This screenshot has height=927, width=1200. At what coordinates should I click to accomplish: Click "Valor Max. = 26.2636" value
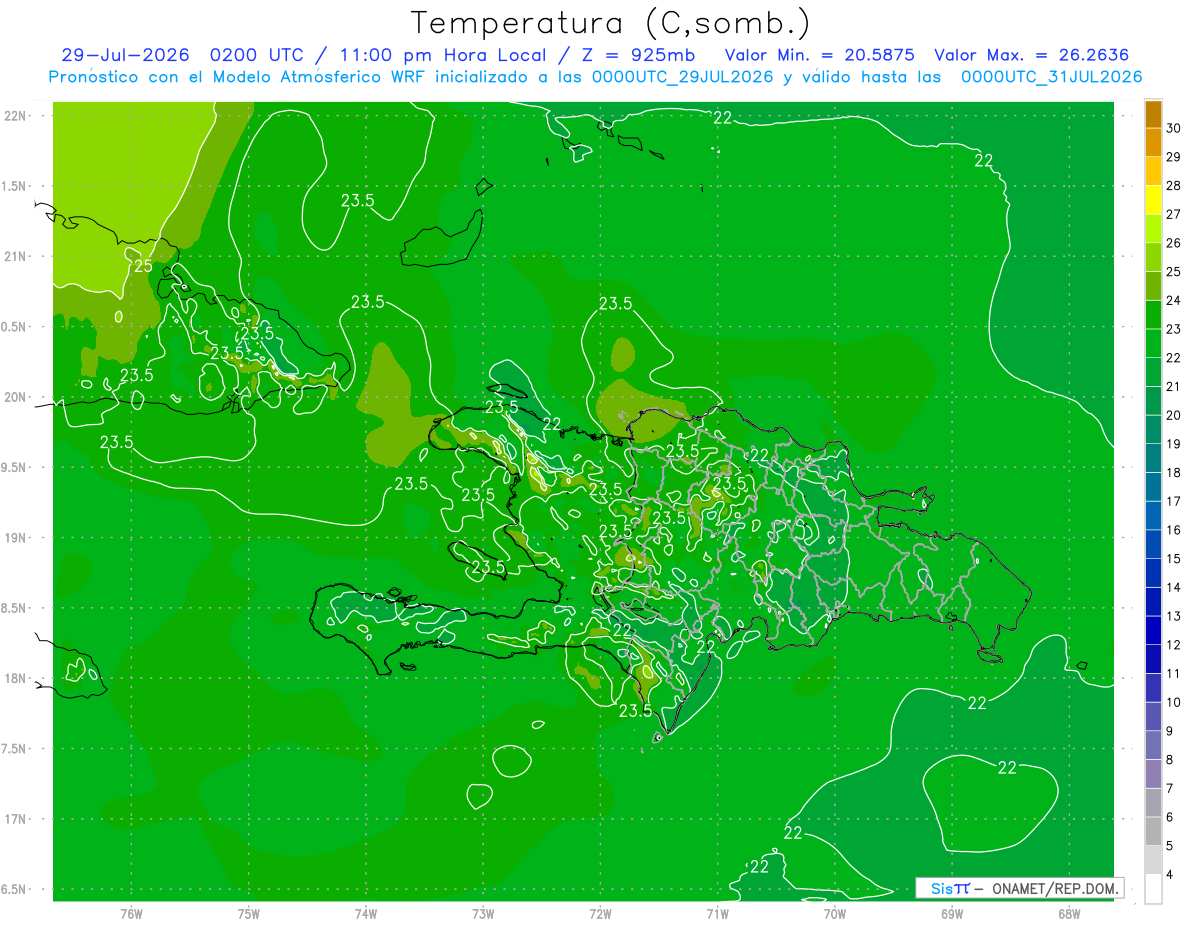1033,55
